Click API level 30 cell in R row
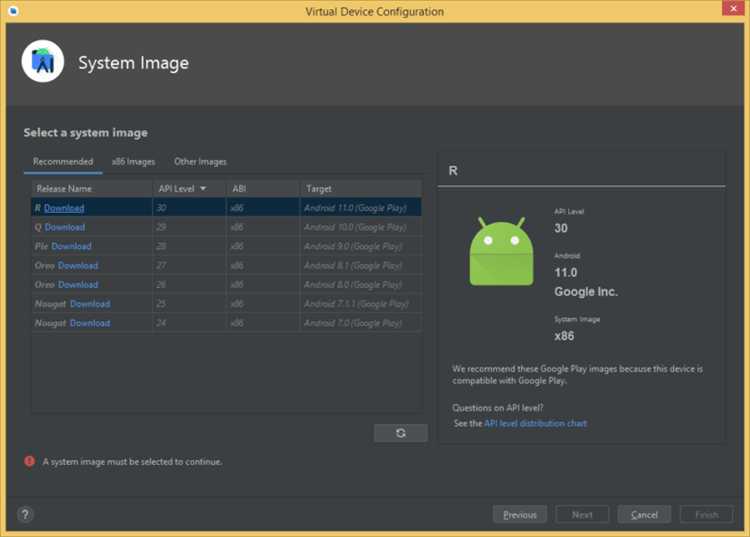 [x=189, y=208]
